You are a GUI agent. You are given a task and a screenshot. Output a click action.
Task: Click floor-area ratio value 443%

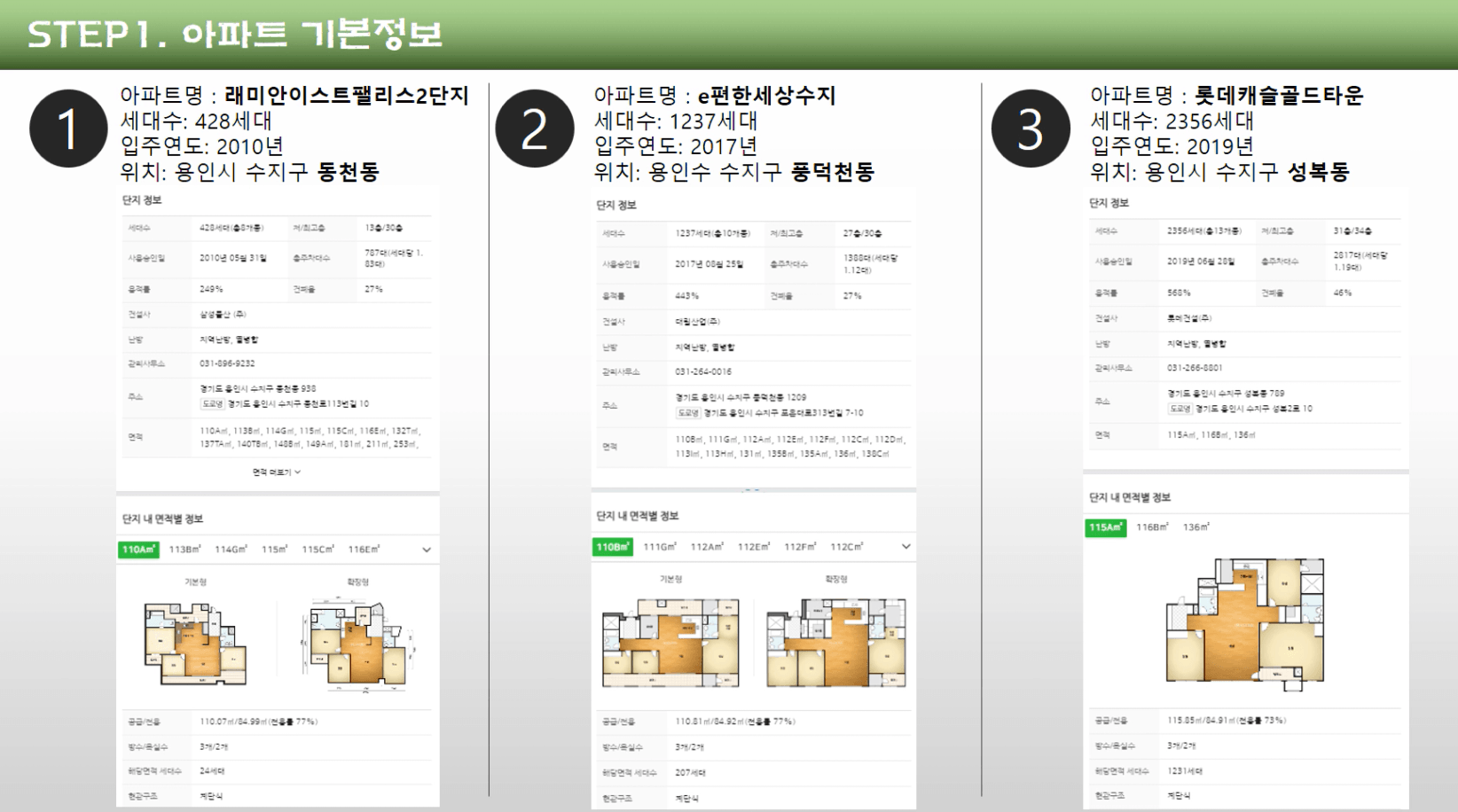coord(686,296)
